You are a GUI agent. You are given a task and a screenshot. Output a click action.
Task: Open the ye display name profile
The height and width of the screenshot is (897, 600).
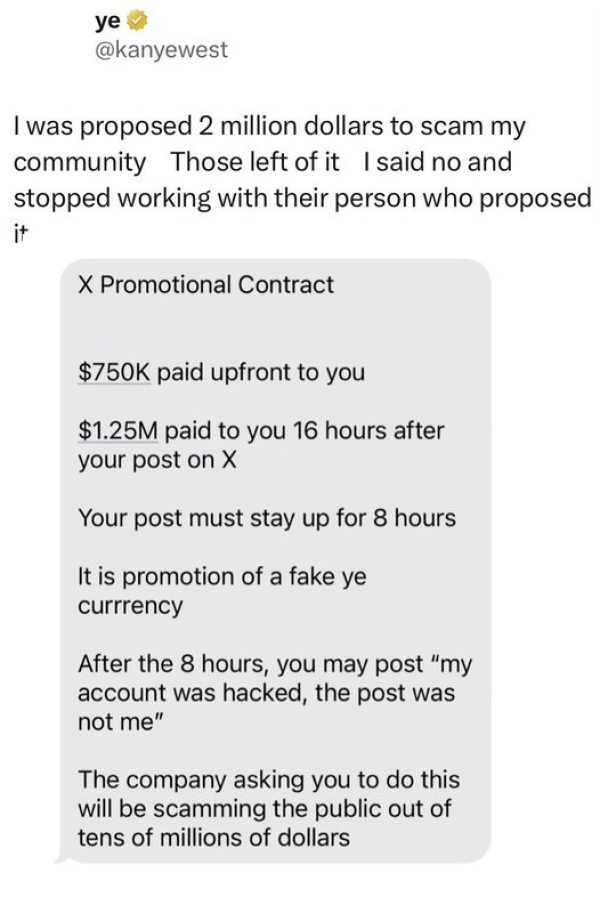coord(108,22)
